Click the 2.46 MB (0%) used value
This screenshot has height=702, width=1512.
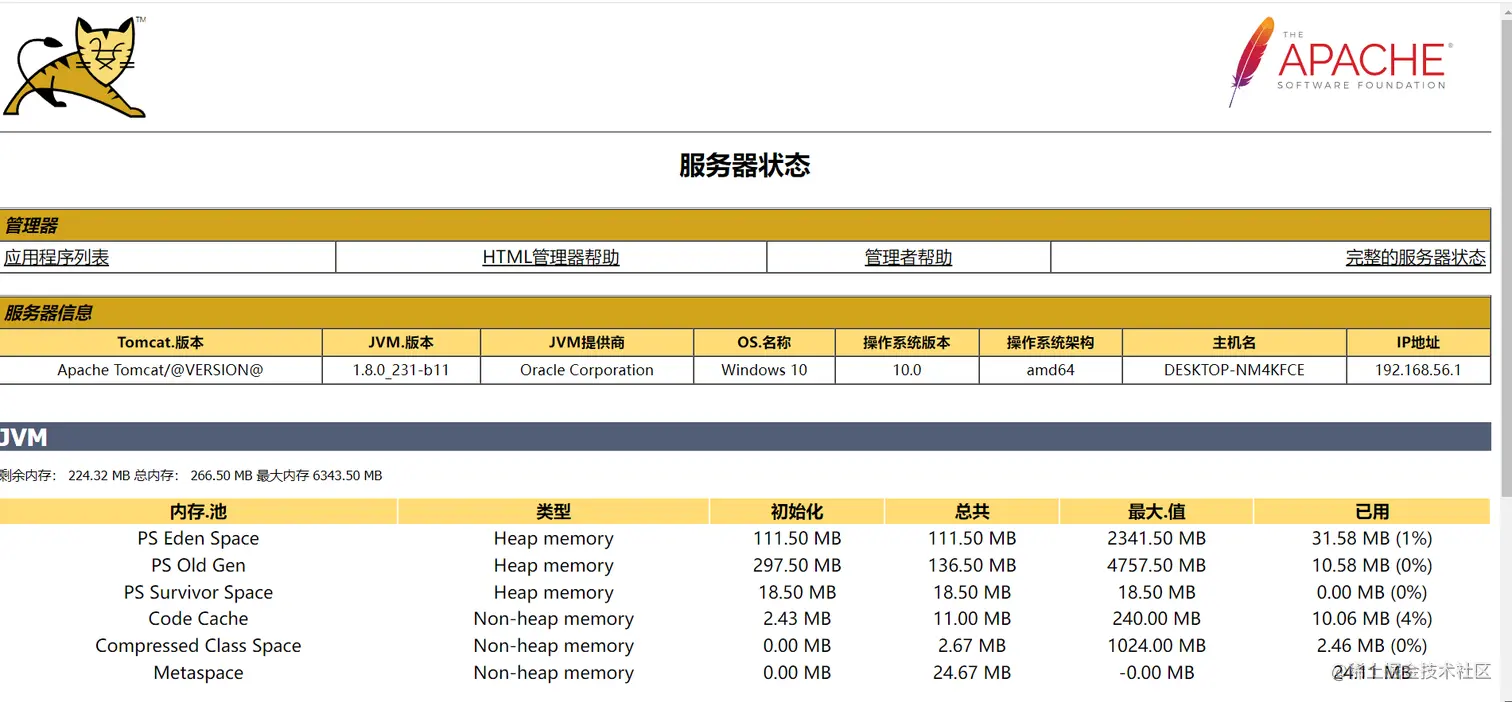tap(1372, 646)
